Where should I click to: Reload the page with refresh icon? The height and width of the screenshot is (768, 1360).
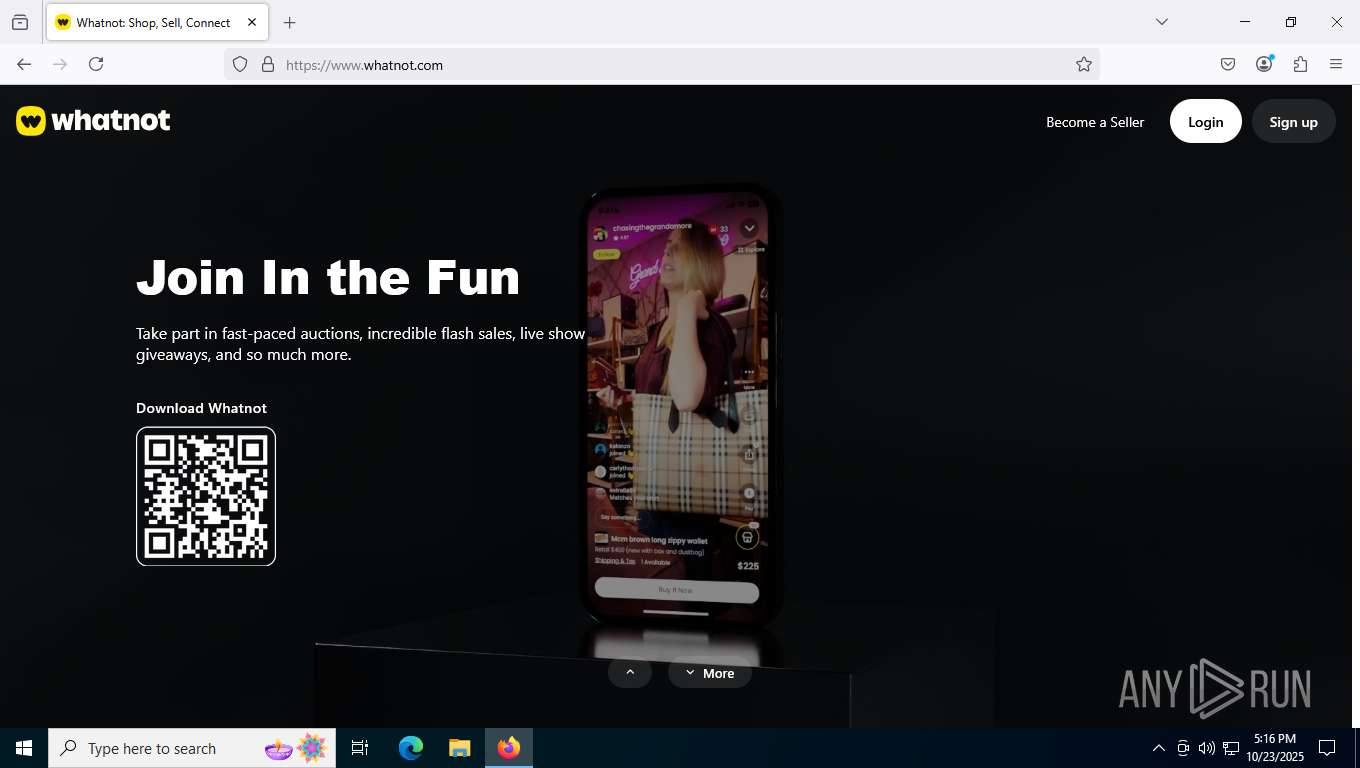click(96, 64)
